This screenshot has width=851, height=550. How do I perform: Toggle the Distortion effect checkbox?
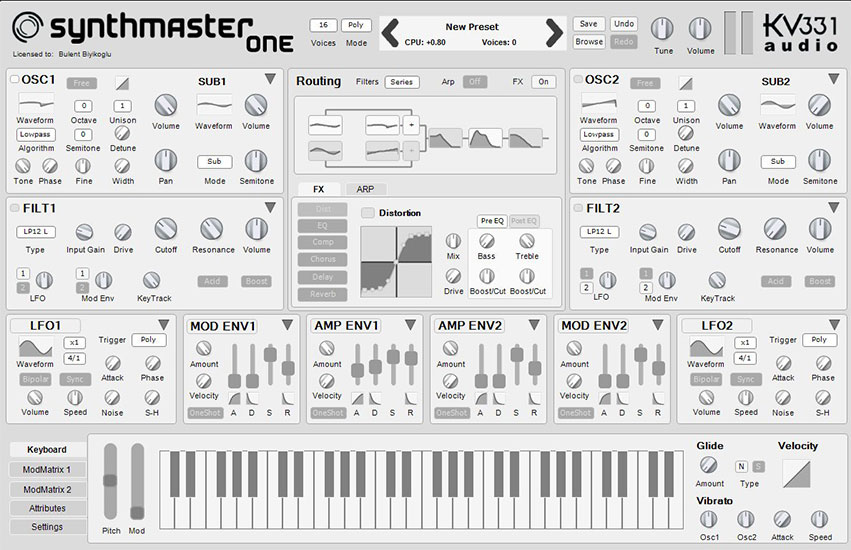click(x=368, y=213)
